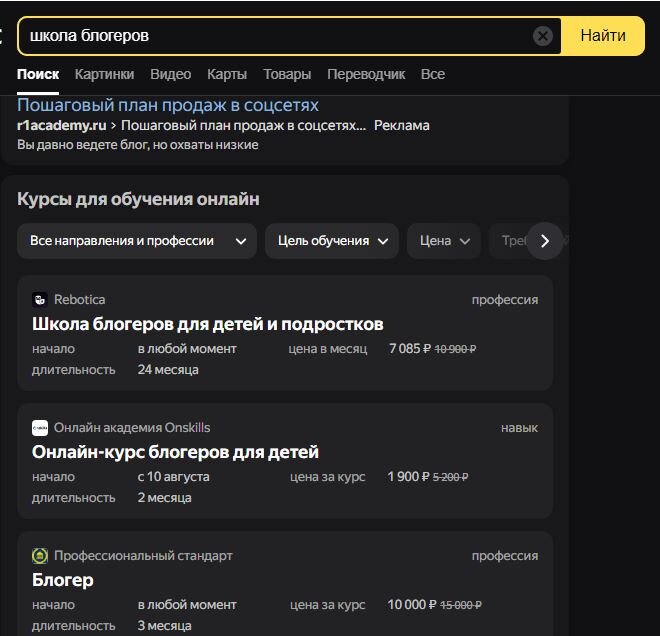Clear the search field with X icon
Screen dimensions: 660x636
click(x=543, y=36)
